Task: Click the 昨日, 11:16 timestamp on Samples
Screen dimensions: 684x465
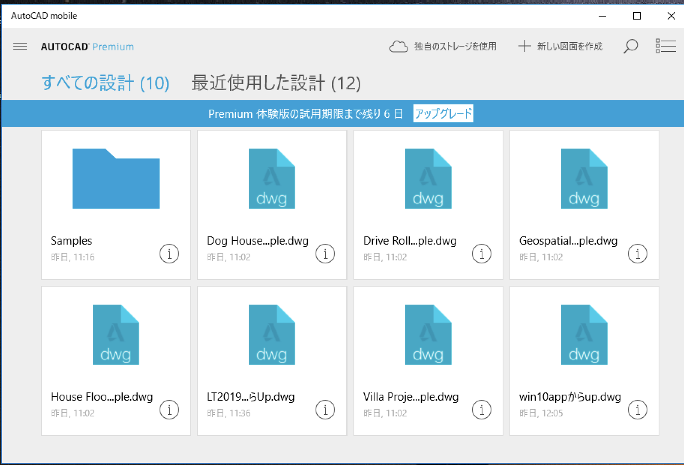Action: point(72,257)
